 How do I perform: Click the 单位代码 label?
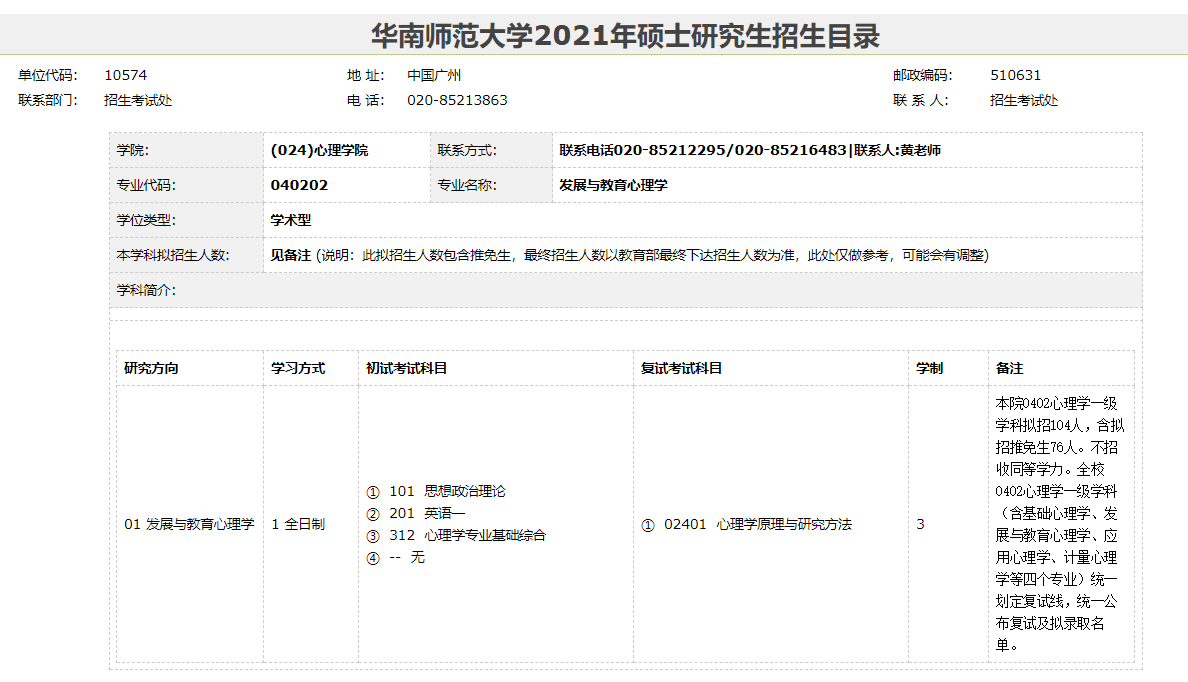[x=48, y=75]
